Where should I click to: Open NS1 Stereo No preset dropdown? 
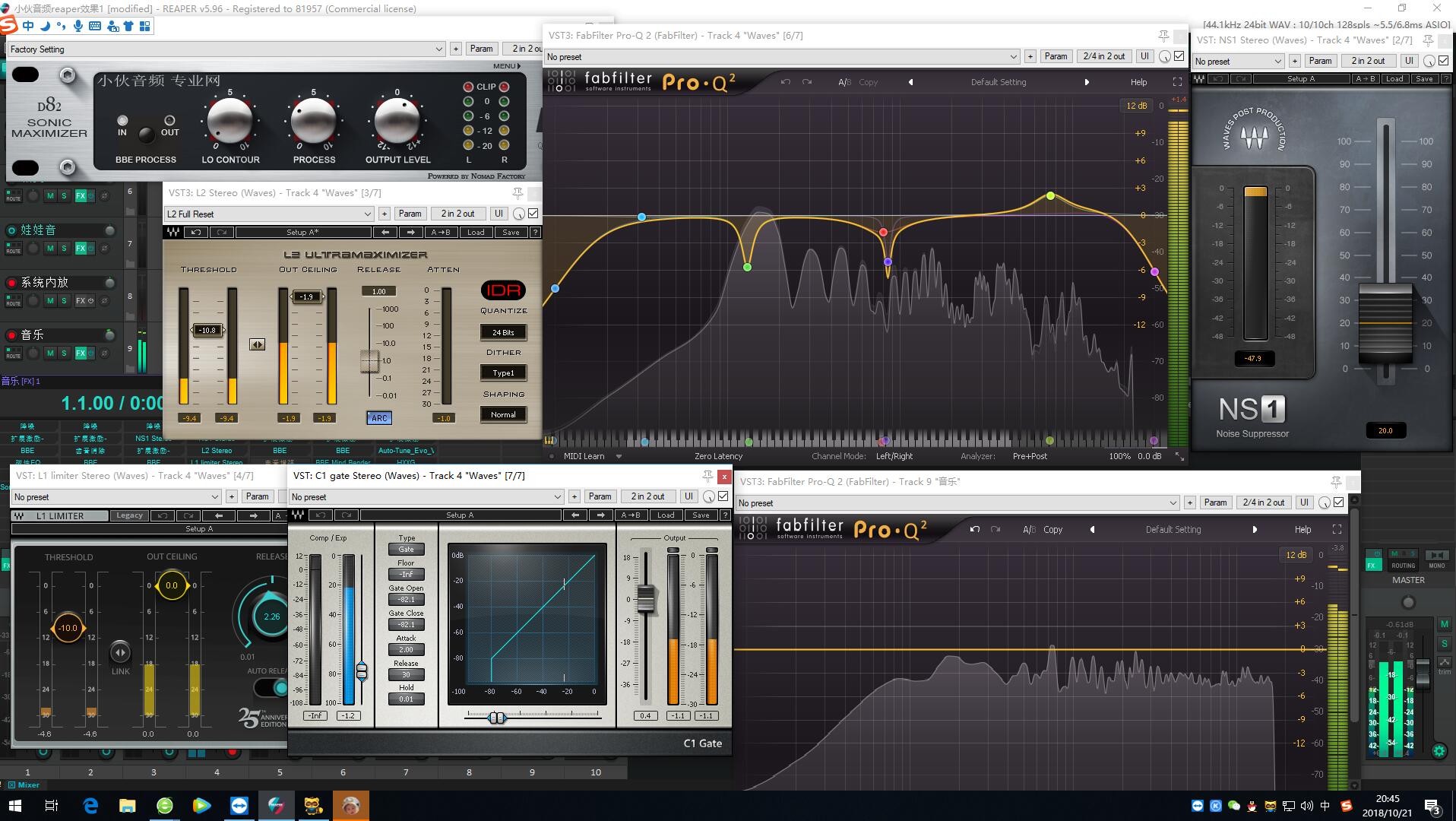pyautogui.click(x=1239, y=62)
